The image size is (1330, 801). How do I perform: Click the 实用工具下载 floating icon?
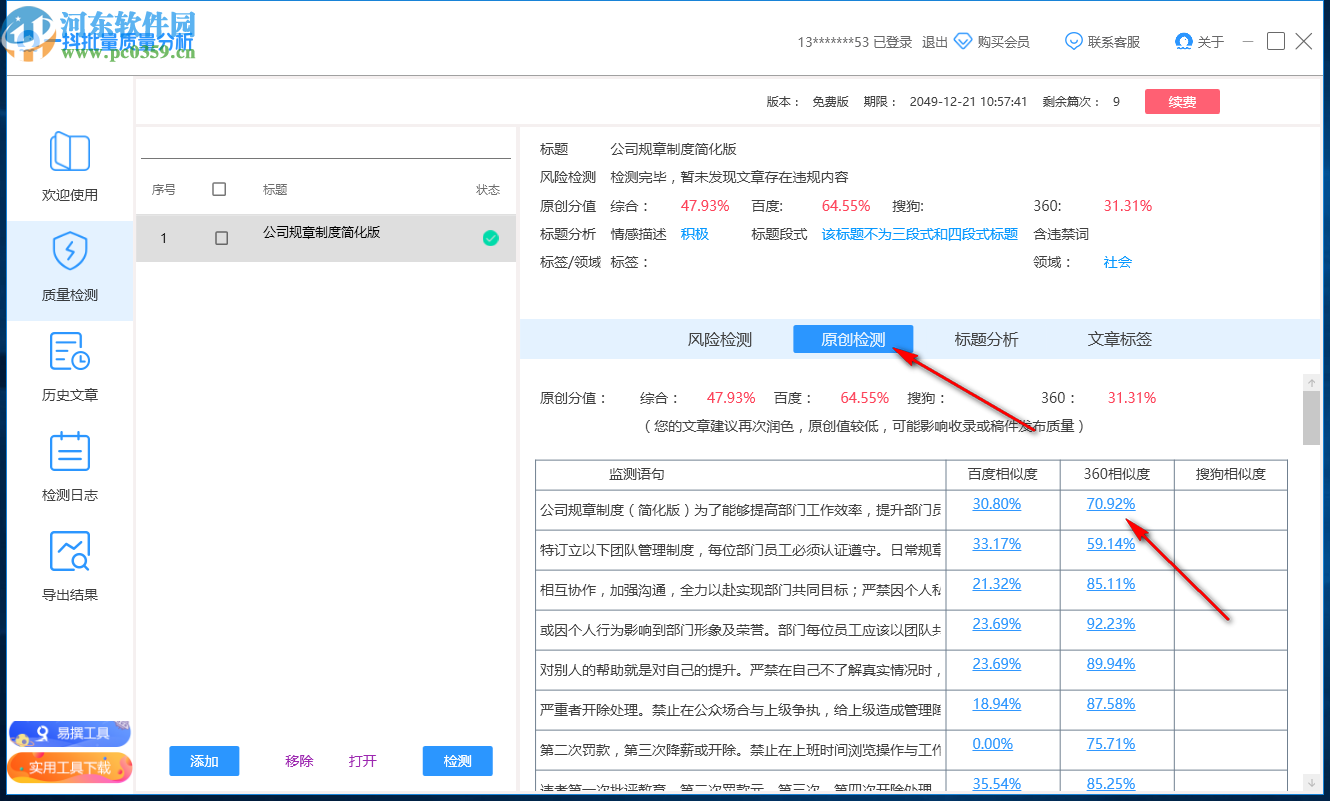(x=69, y=768)
